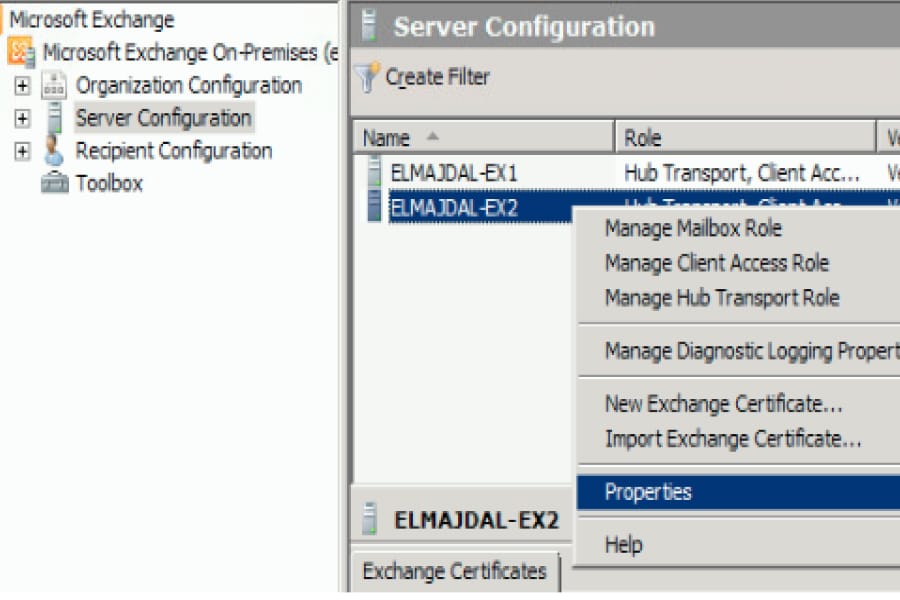The width and height of the screenshot is (900, 600).
Task: Open Manage Diagnostic Logging Properties
Action: click(x=752, y=351)
